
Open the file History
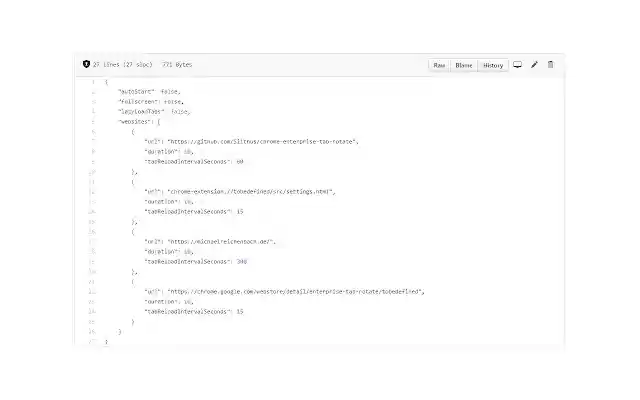493,65
